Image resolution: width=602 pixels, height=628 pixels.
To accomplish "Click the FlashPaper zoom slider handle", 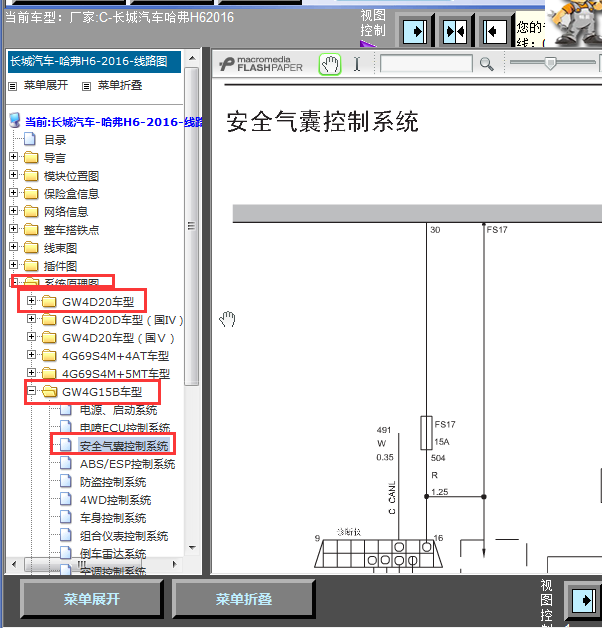I will click(x=551, y=63).
